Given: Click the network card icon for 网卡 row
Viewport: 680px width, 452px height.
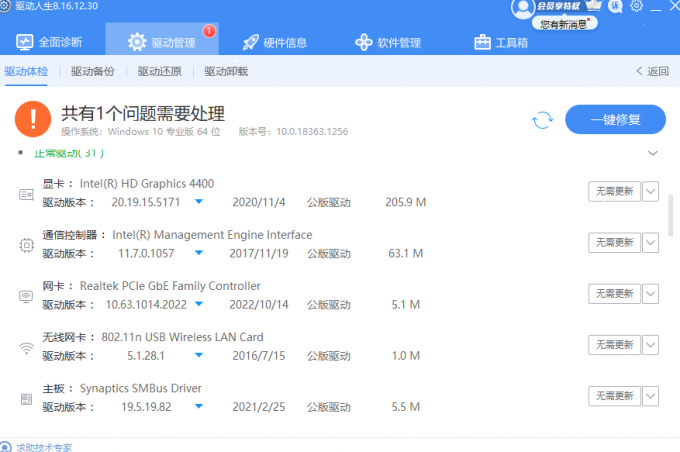Looking at the screenshot, I should [x=26, y=297].
